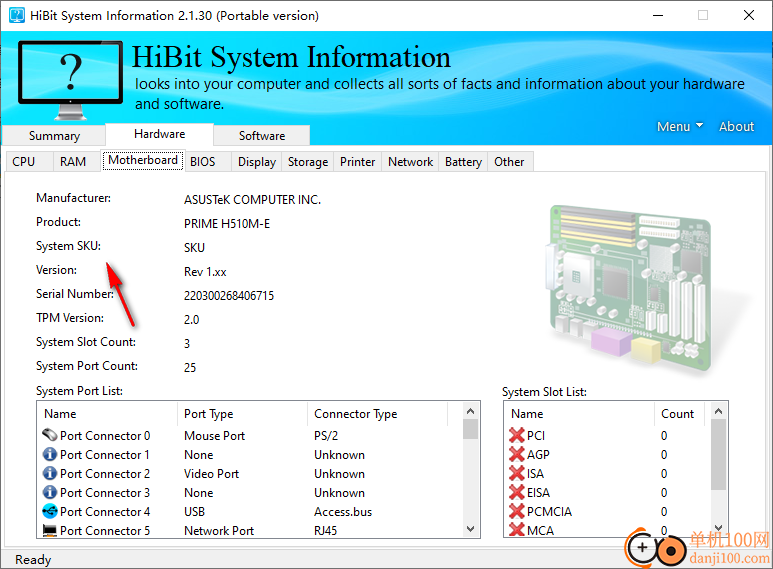Switch to the Software tab

click(x=262, y=136)
